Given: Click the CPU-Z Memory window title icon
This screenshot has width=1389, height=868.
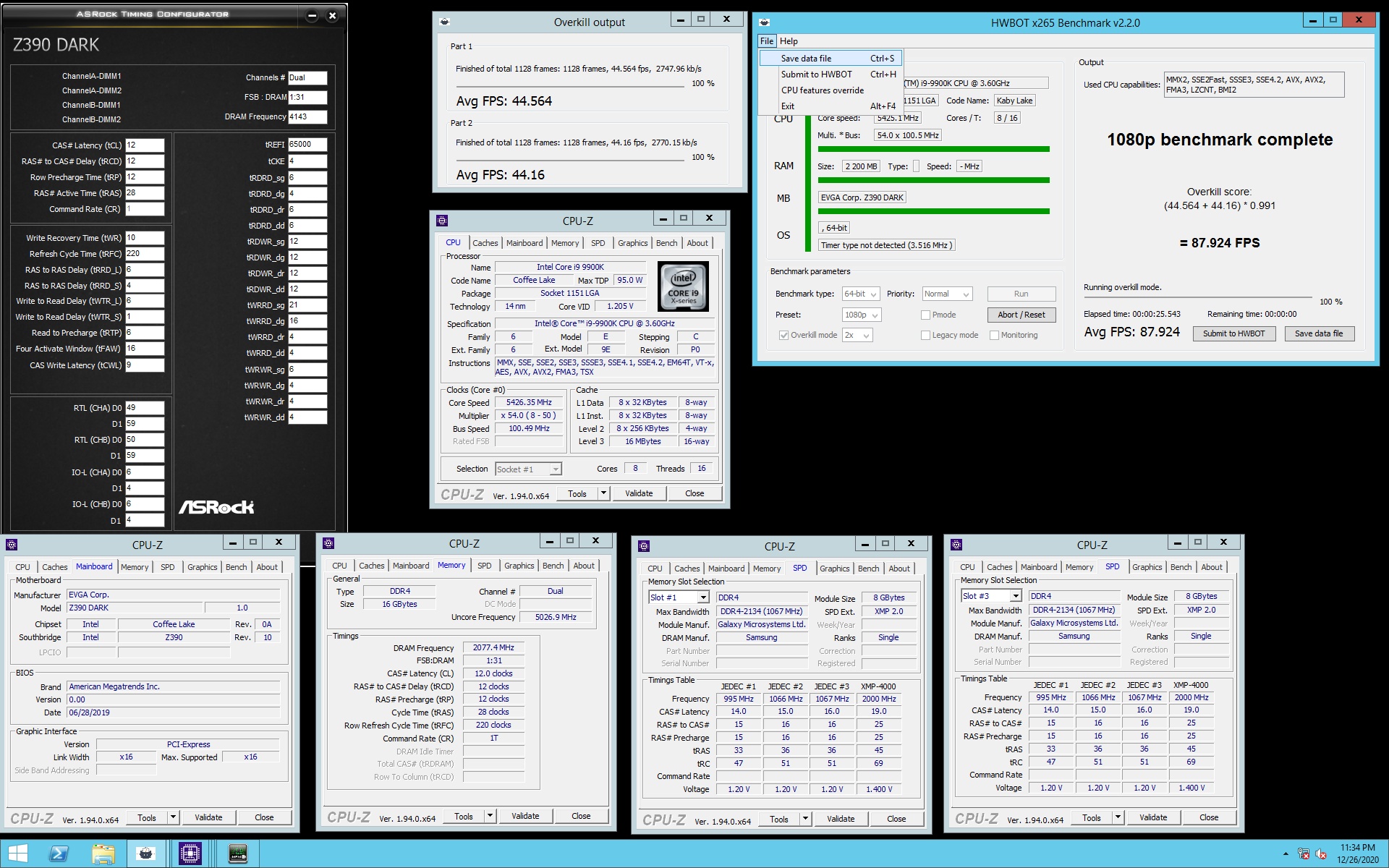Looking at the screenshot, I should [x=328, y=543].
